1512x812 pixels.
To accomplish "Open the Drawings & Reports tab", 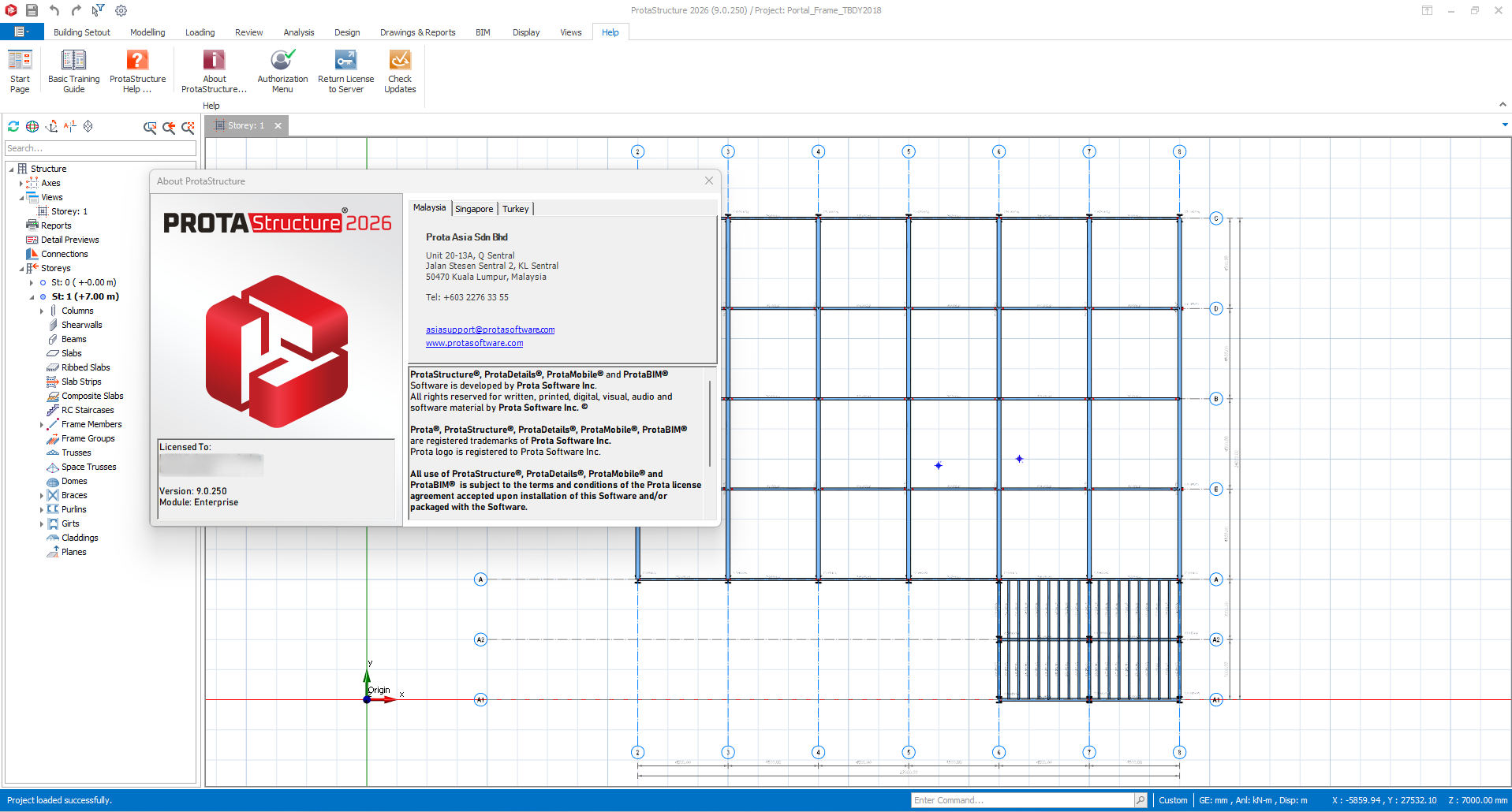I will click(417, 32).
